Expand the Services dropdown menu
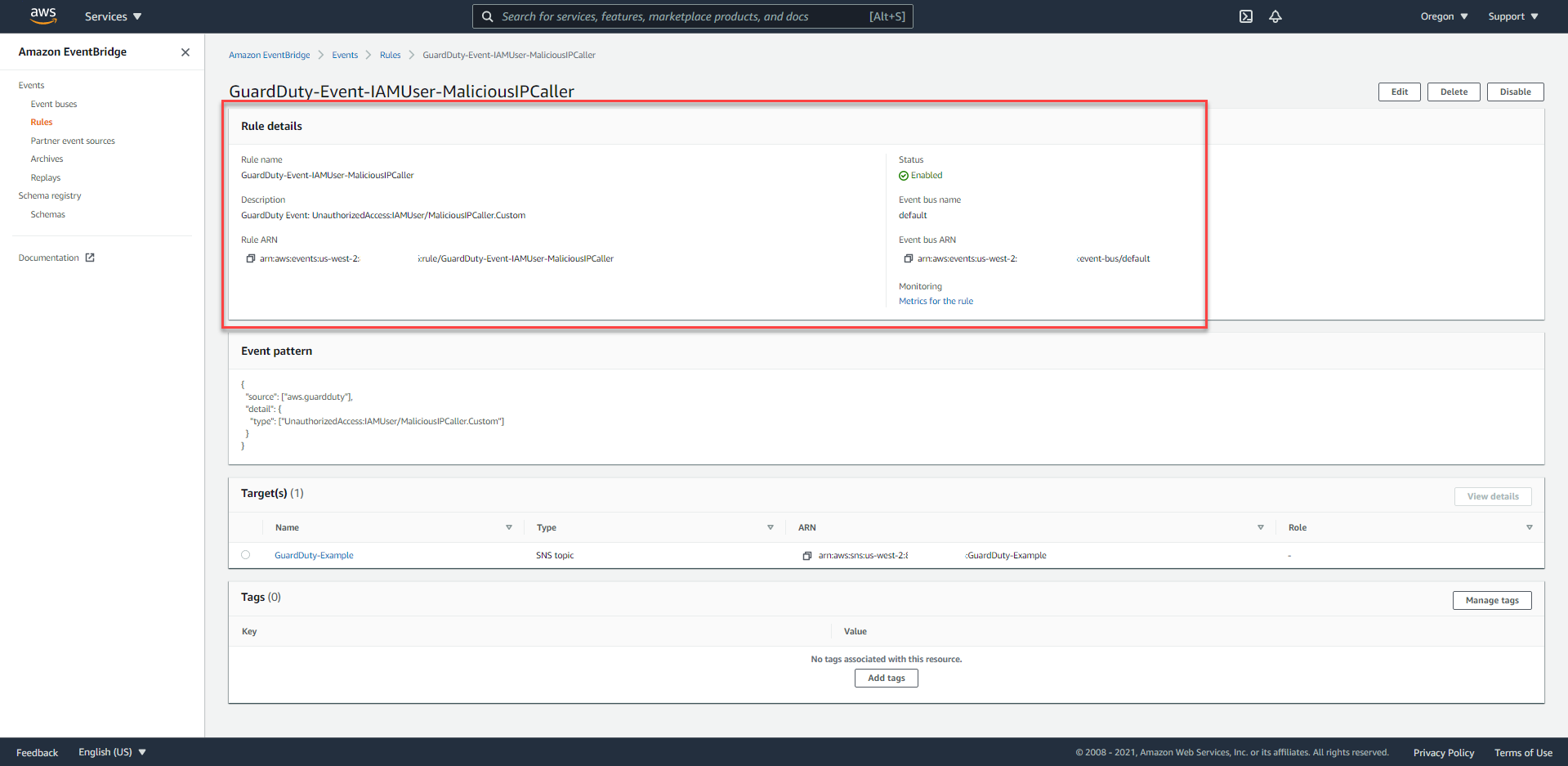This screenshot has width=1568, height=766. click(x=114, y=16)
